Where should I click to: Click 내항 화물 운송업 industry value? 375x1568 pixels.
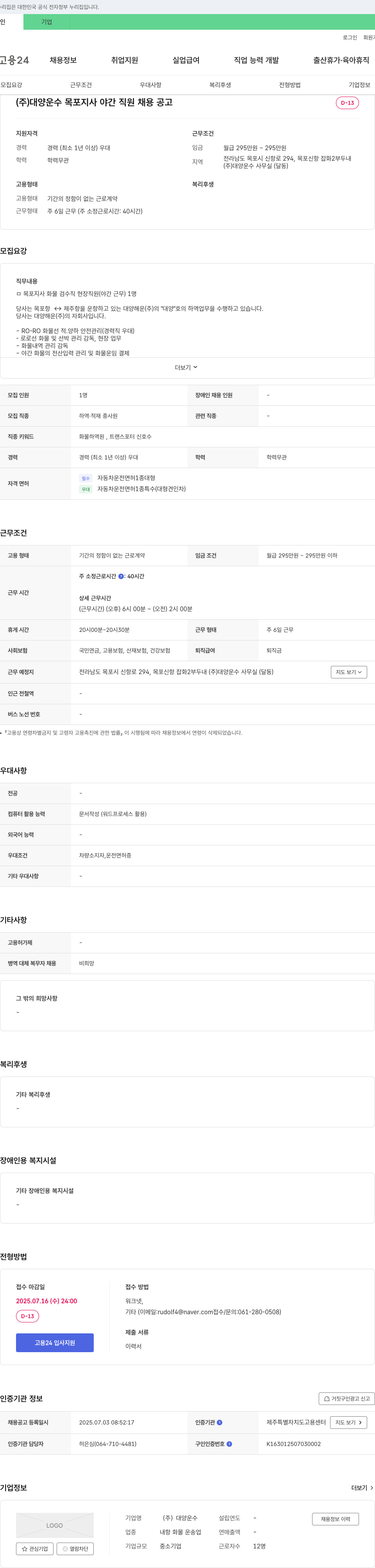pos(180,1532)
